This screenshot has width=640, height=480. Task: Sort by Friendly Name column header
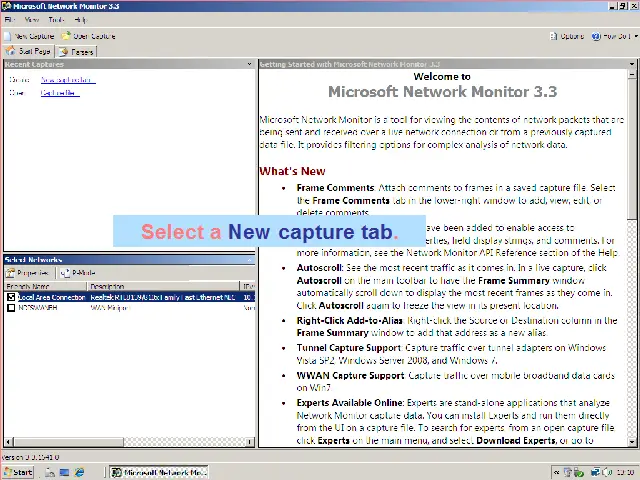click(x=46, y=286)
